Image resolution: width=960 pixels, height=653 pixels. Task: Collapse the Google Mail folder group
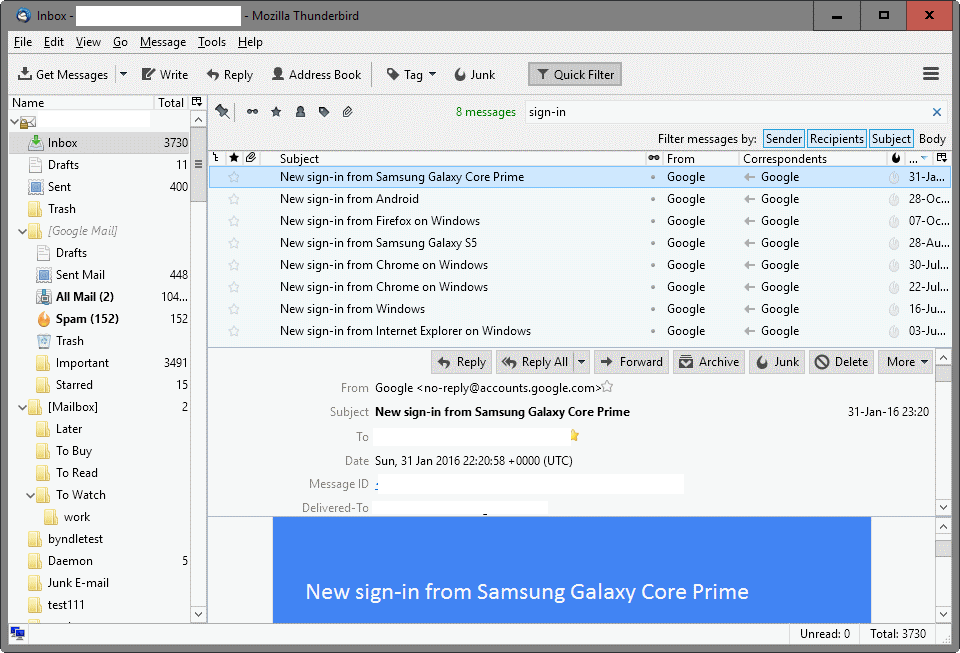20,230
